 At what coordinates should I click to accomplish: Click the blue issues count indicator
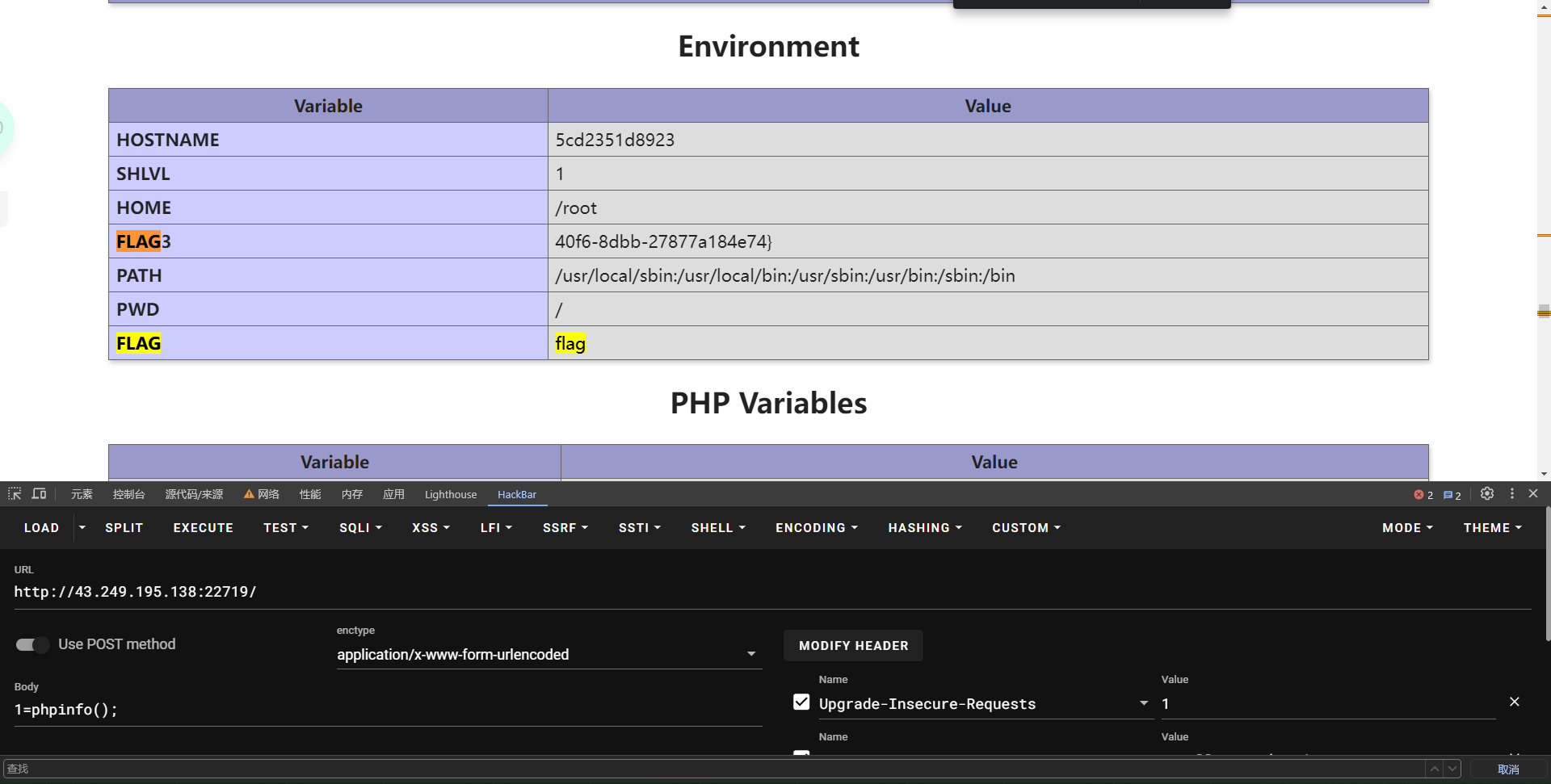[x=1452, y=495]
